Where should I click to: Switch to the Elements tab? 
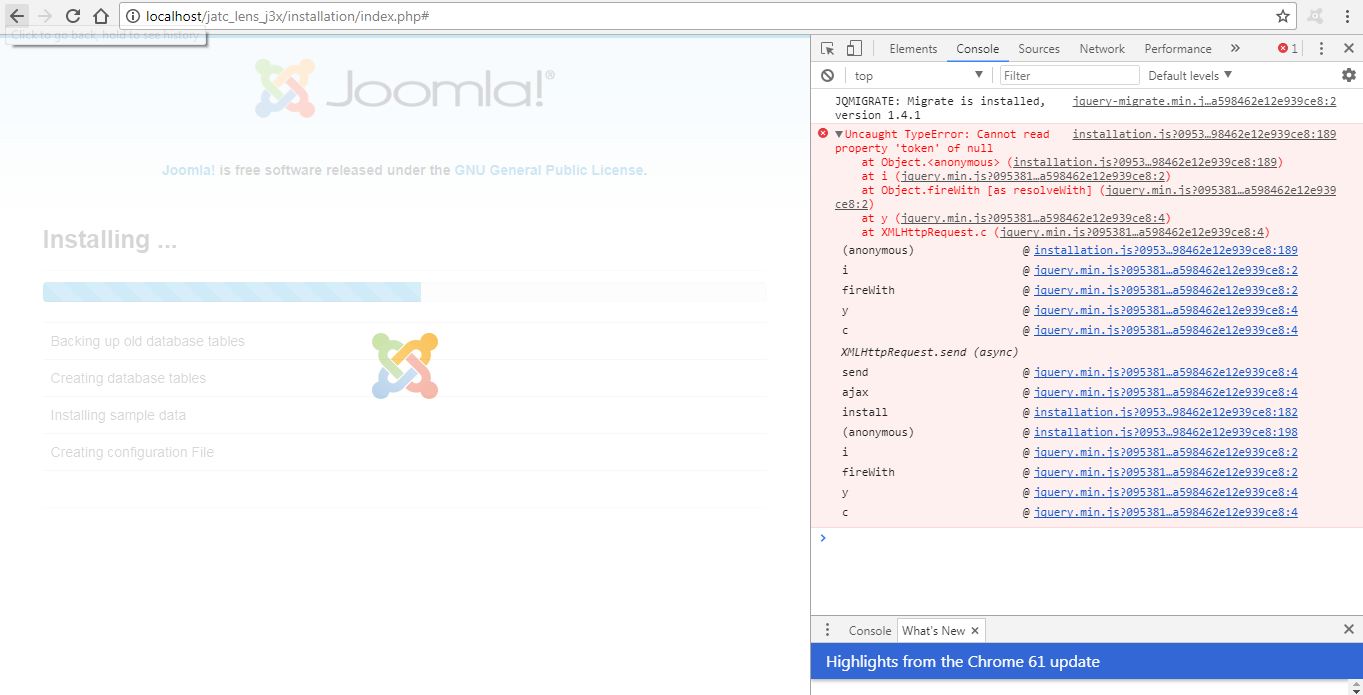913,48
